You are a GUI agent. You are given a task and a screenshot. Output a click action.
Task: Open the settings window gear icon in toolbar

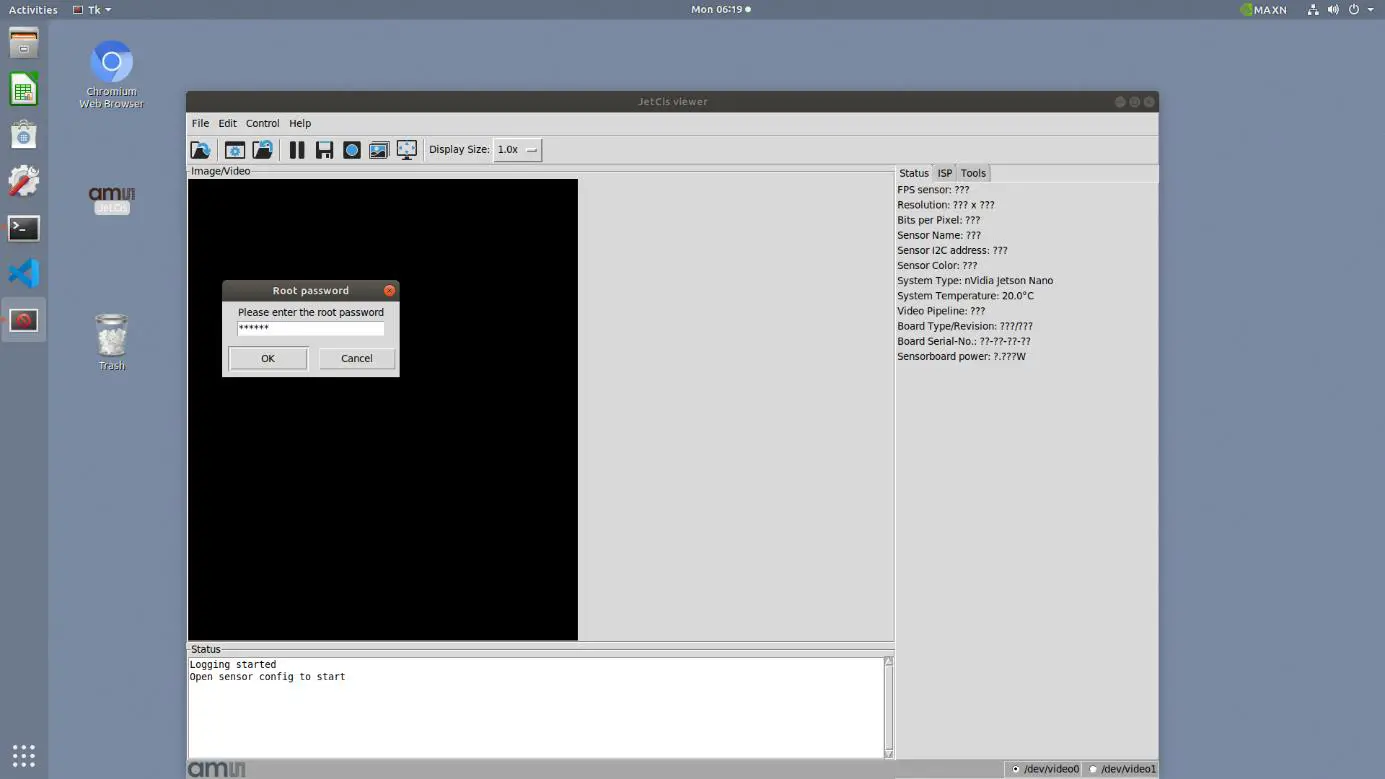click(x=235, y=150)
